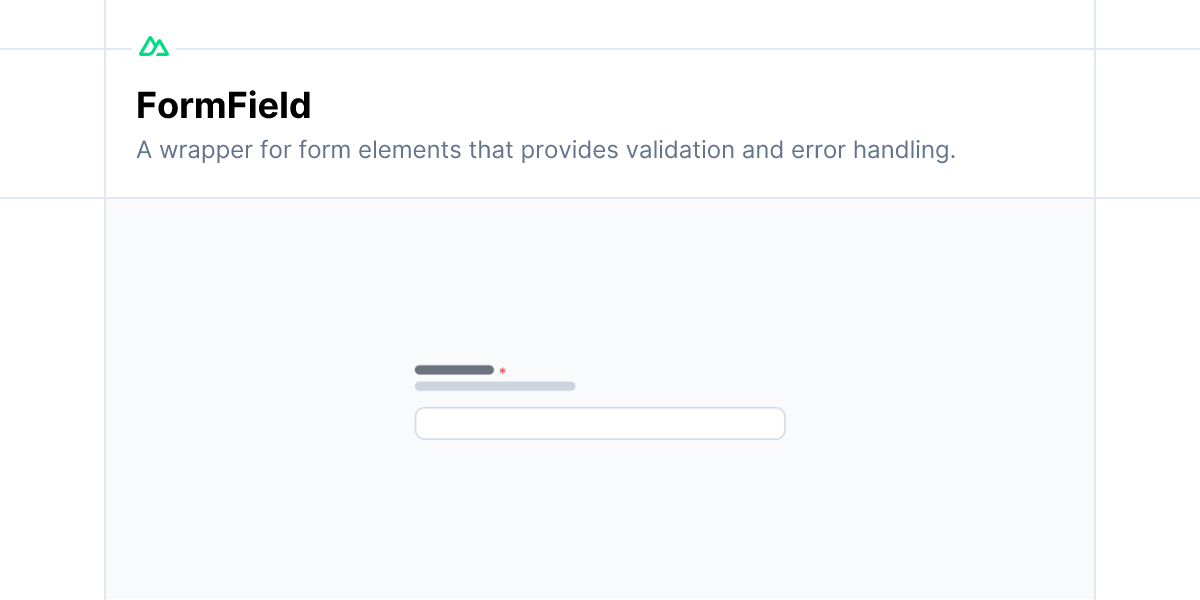Click the gray preview area above the label
The width and height of the screenshot is (1200, 600).
point(600,280)
